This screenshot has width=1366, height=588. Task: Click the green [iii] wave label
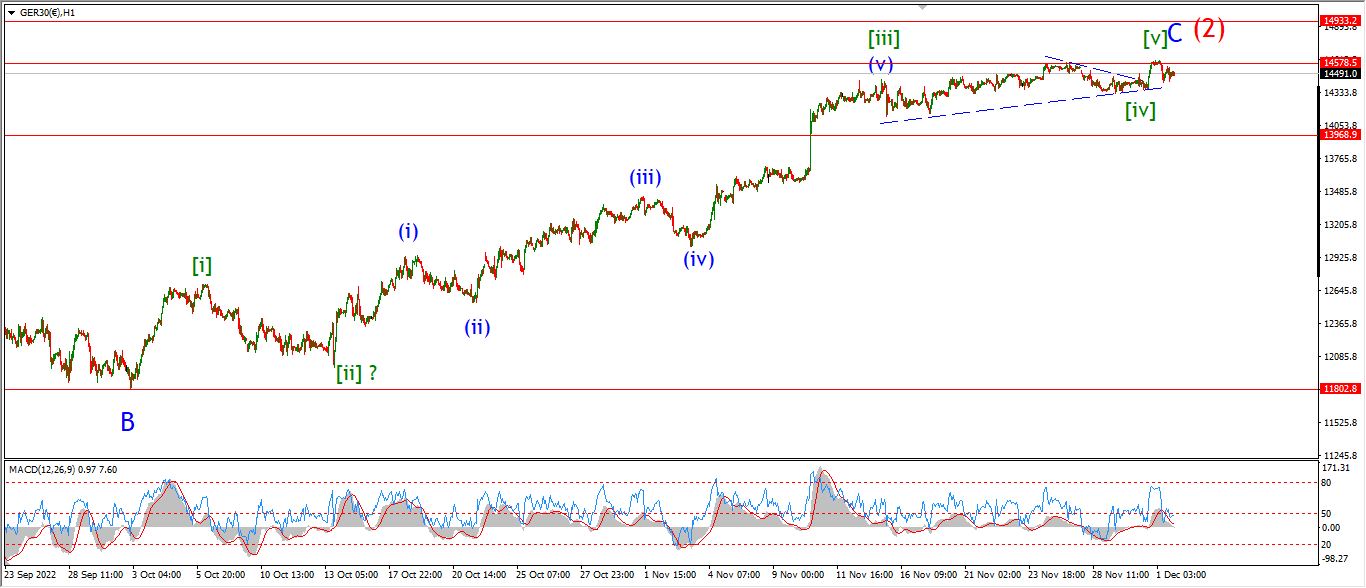pyautogui.click(x=883, y=39)
